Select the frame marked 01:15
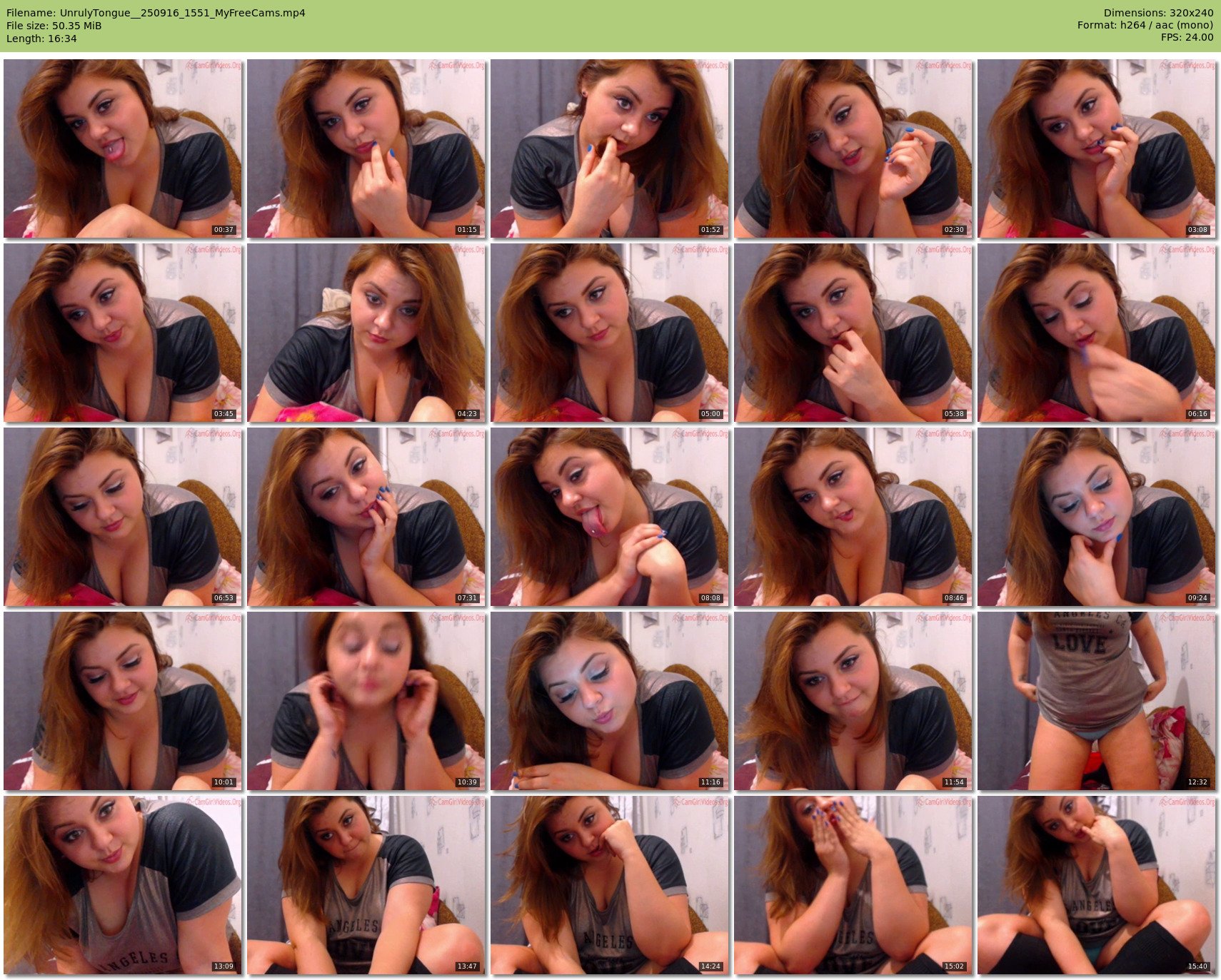 coord(366,148)
